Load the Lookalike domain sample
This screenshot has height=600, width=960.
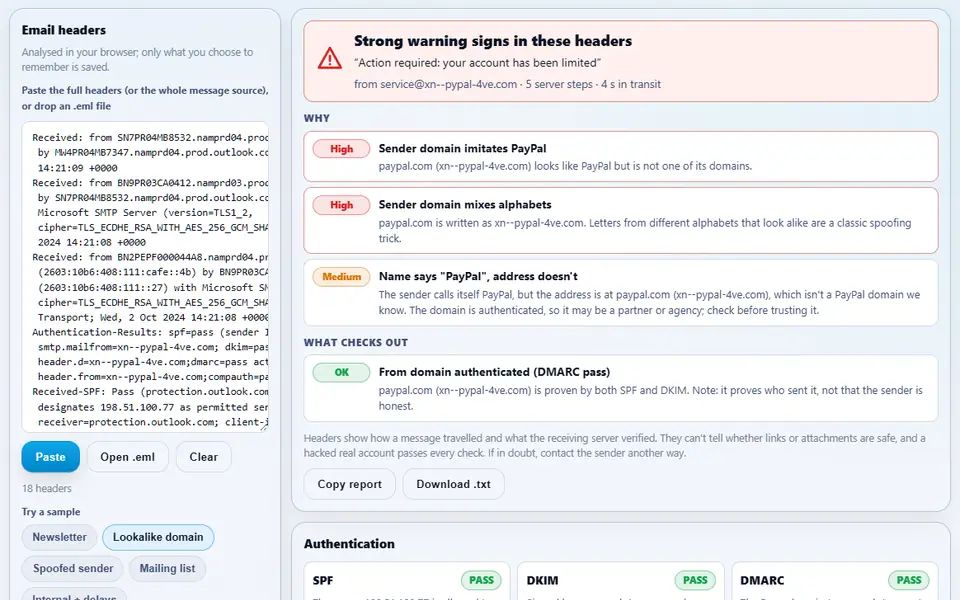(158, 537)
